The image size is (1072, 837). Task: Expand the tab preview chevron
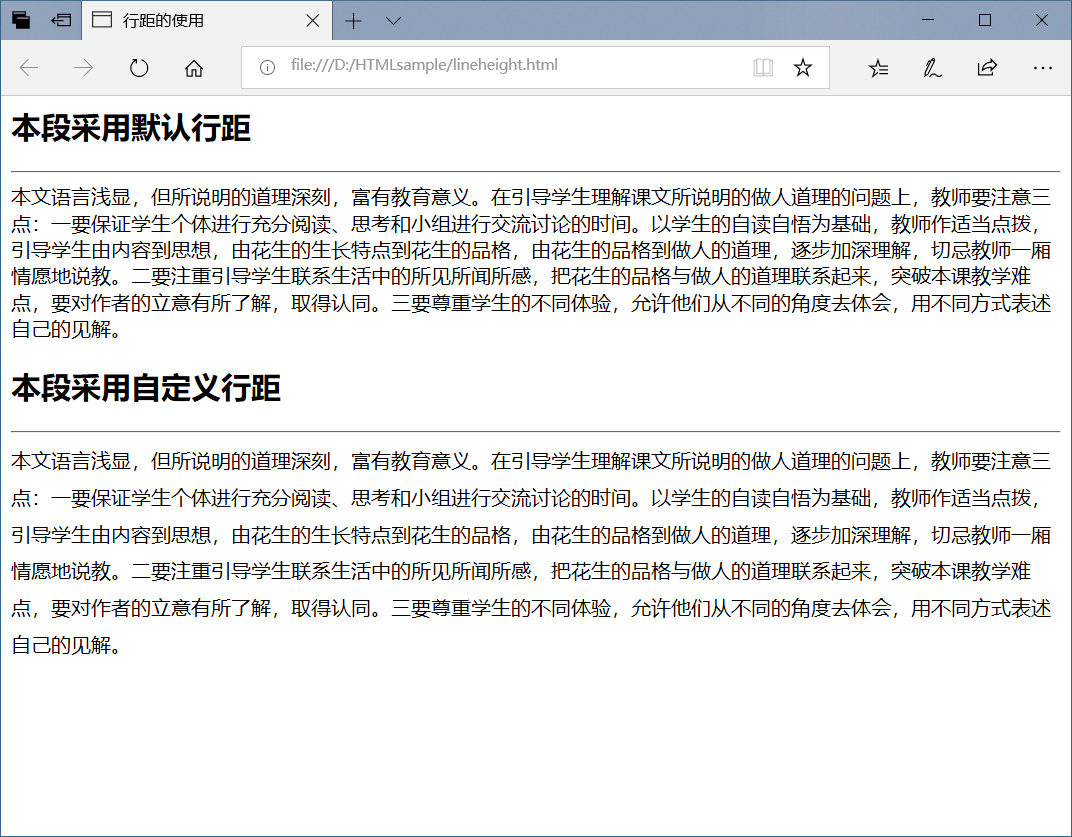tap(393, 21)
